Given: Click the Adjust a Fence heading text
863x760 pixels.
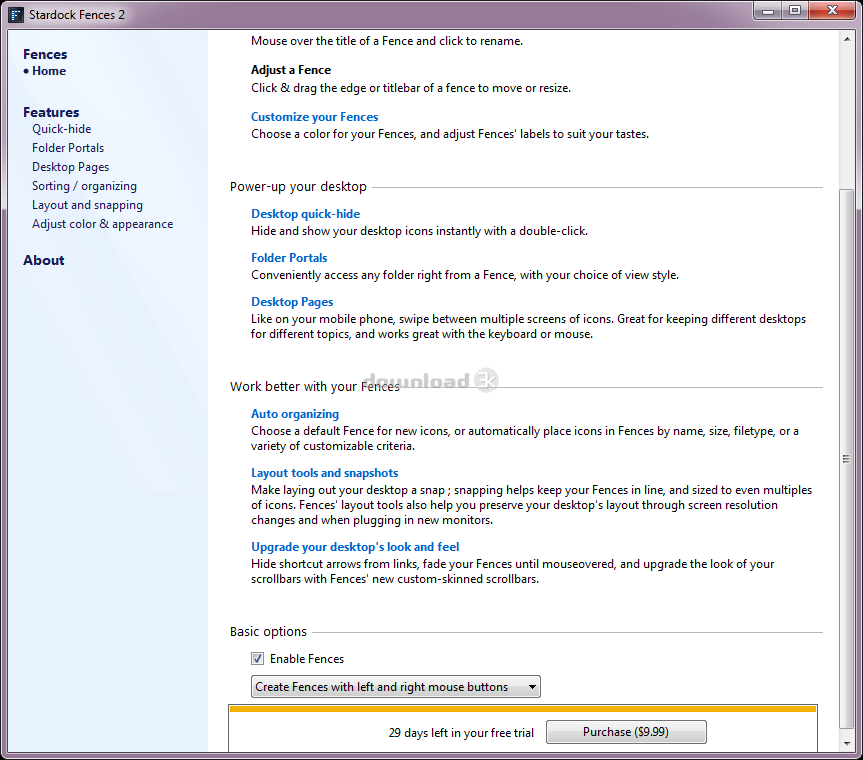Looking at the screenshot, I should pos(291,70).
